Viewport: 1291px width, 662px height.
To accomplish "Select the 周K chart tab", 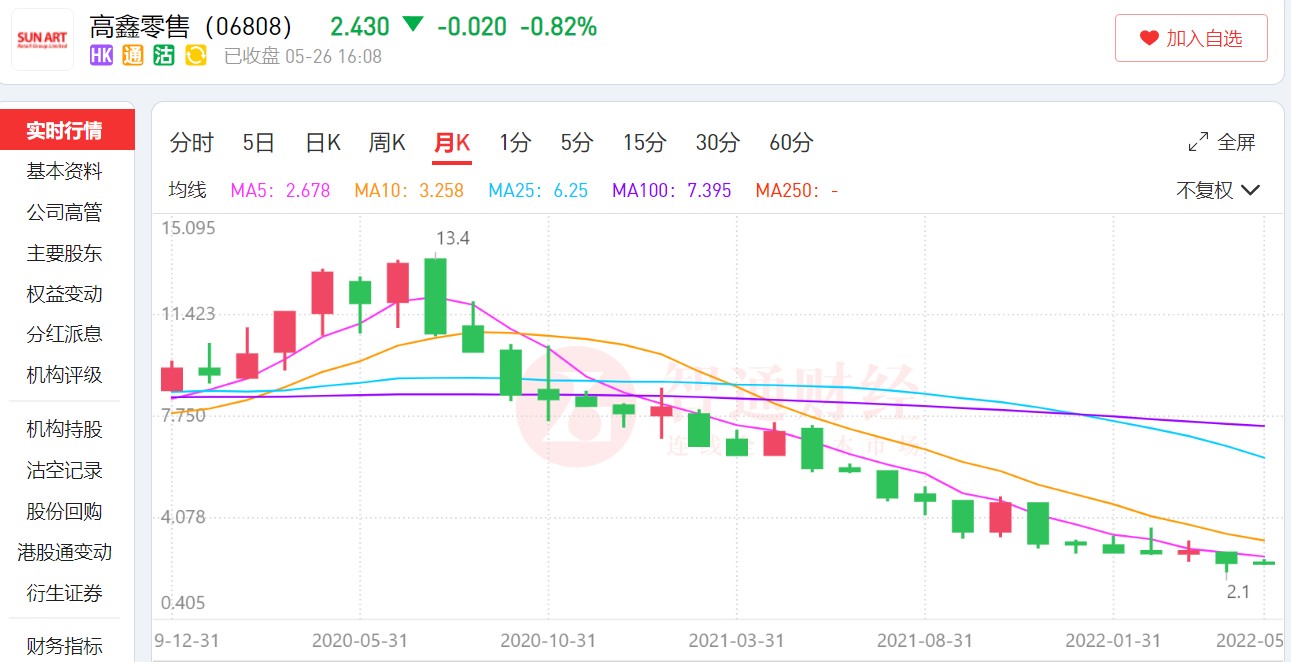I will 387,143.
